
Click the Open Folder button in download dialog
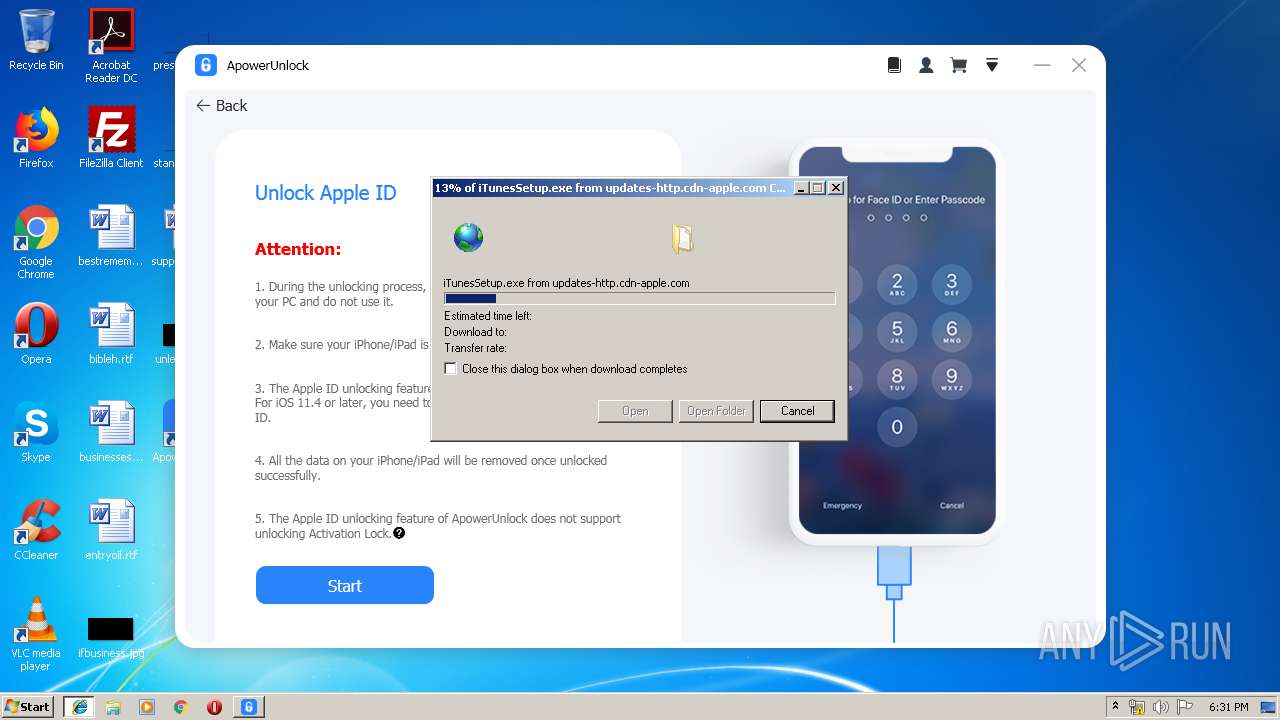click(x=716, y=411)
